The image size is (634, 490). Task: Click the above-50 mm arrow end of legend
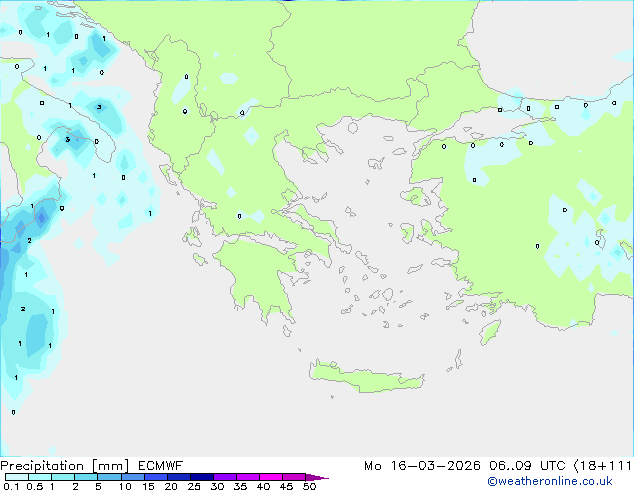tap(317, 477)
